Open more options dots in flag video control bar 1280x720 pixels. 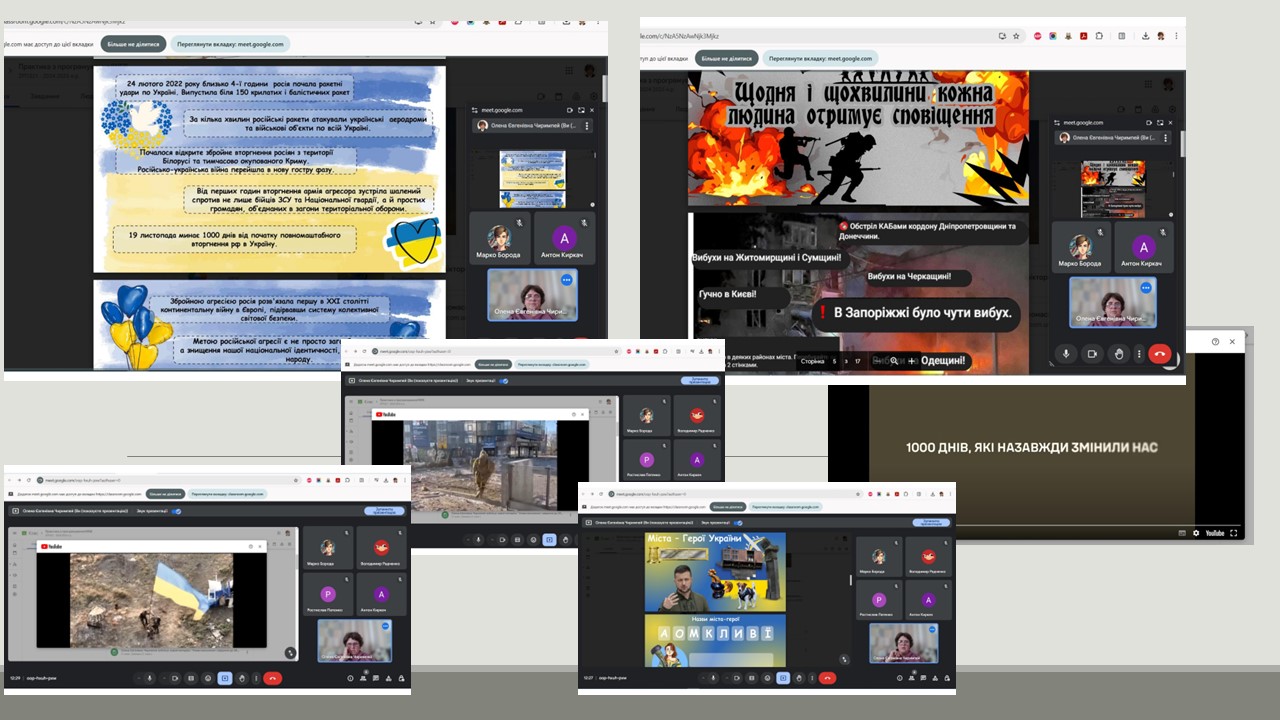[x=256, y=678]
